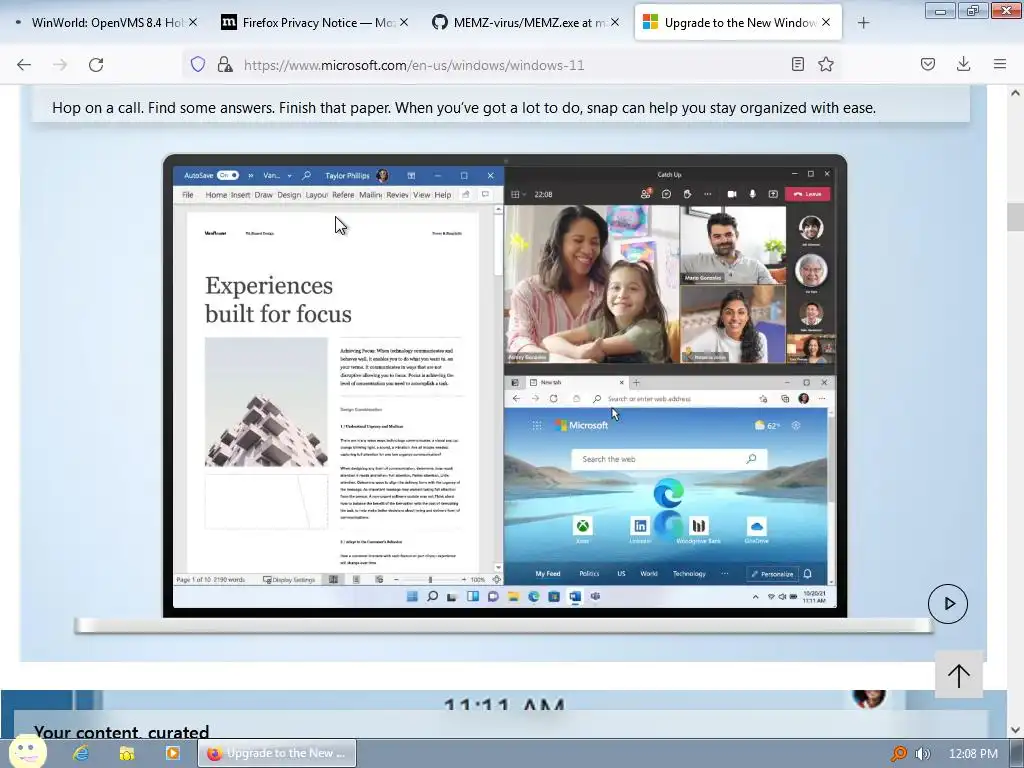Show site security info via padlock icon
Image resolution: width=1024 pixels, height=768 pixels.
(x=225, y=64)
